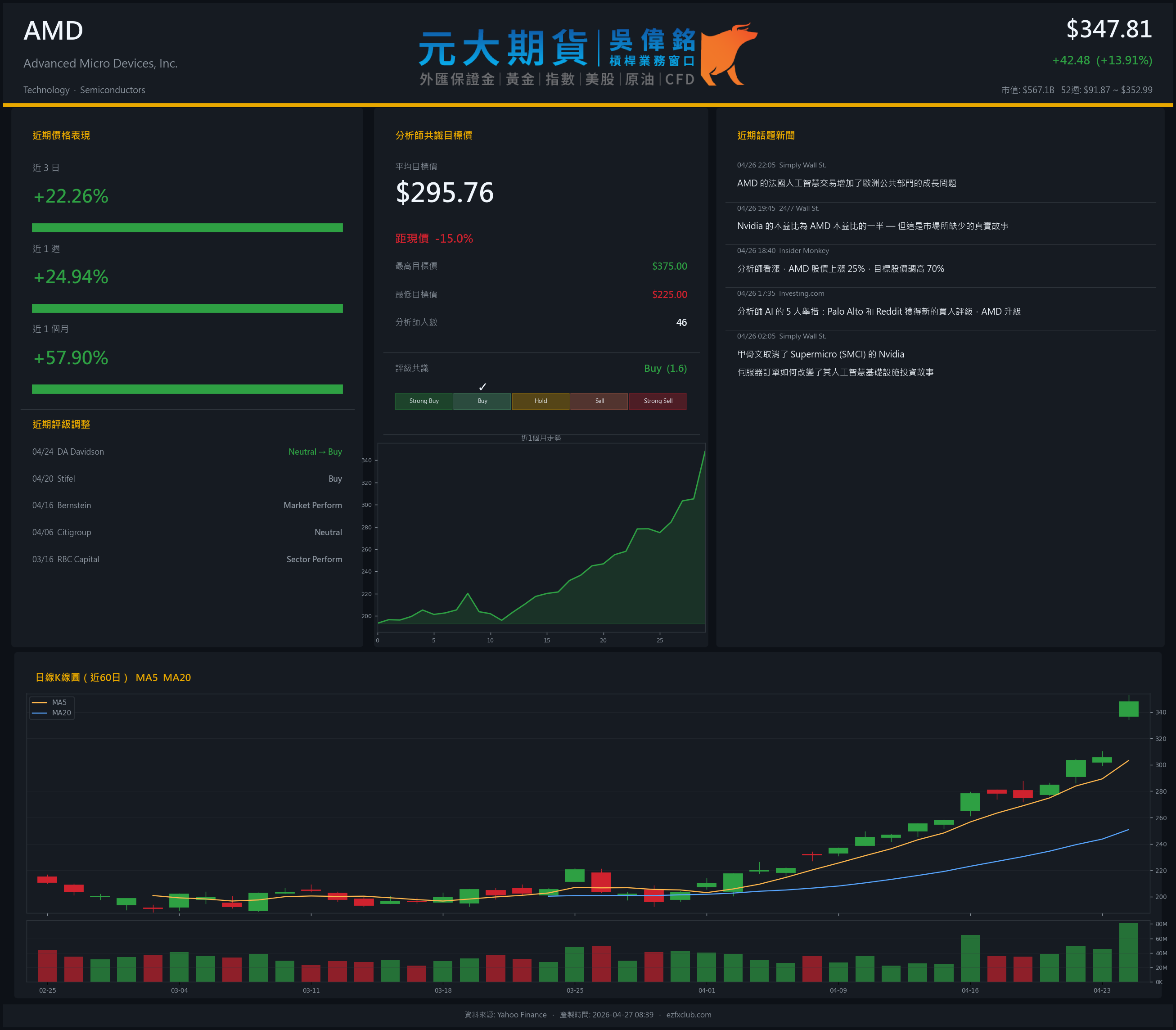Click the tallest volume bar on the far right
Viewport: 1176px width, 1030px height.
point(1128,953)
